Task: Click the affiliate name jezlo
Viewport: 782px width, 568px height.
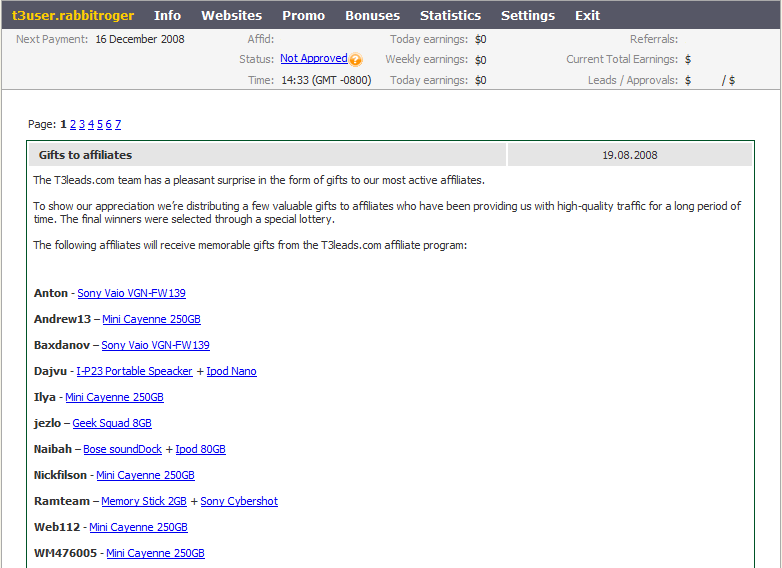Action: tap(47, 423)
